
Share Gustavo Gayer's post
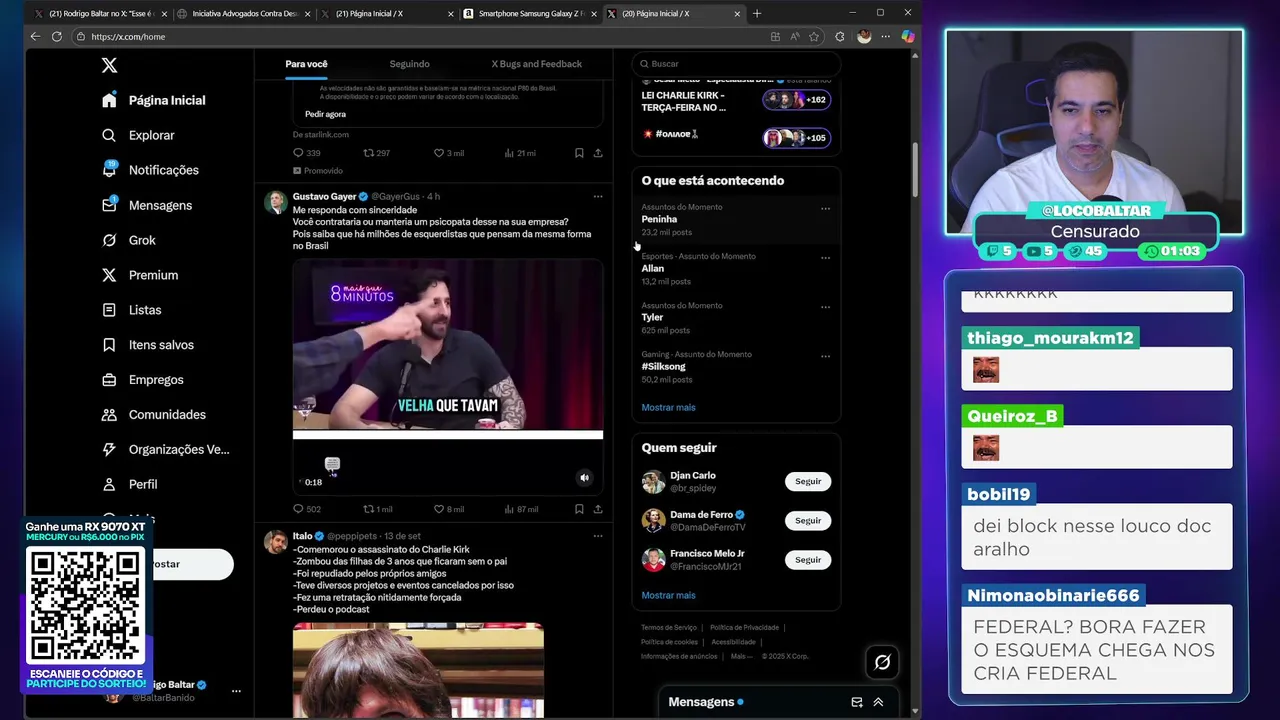tap(598, 509)
